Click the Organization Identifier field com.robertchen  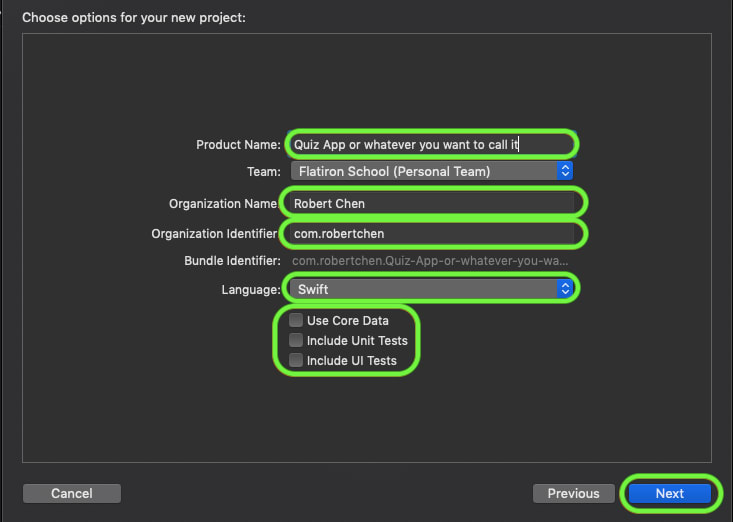pos(431,233)
